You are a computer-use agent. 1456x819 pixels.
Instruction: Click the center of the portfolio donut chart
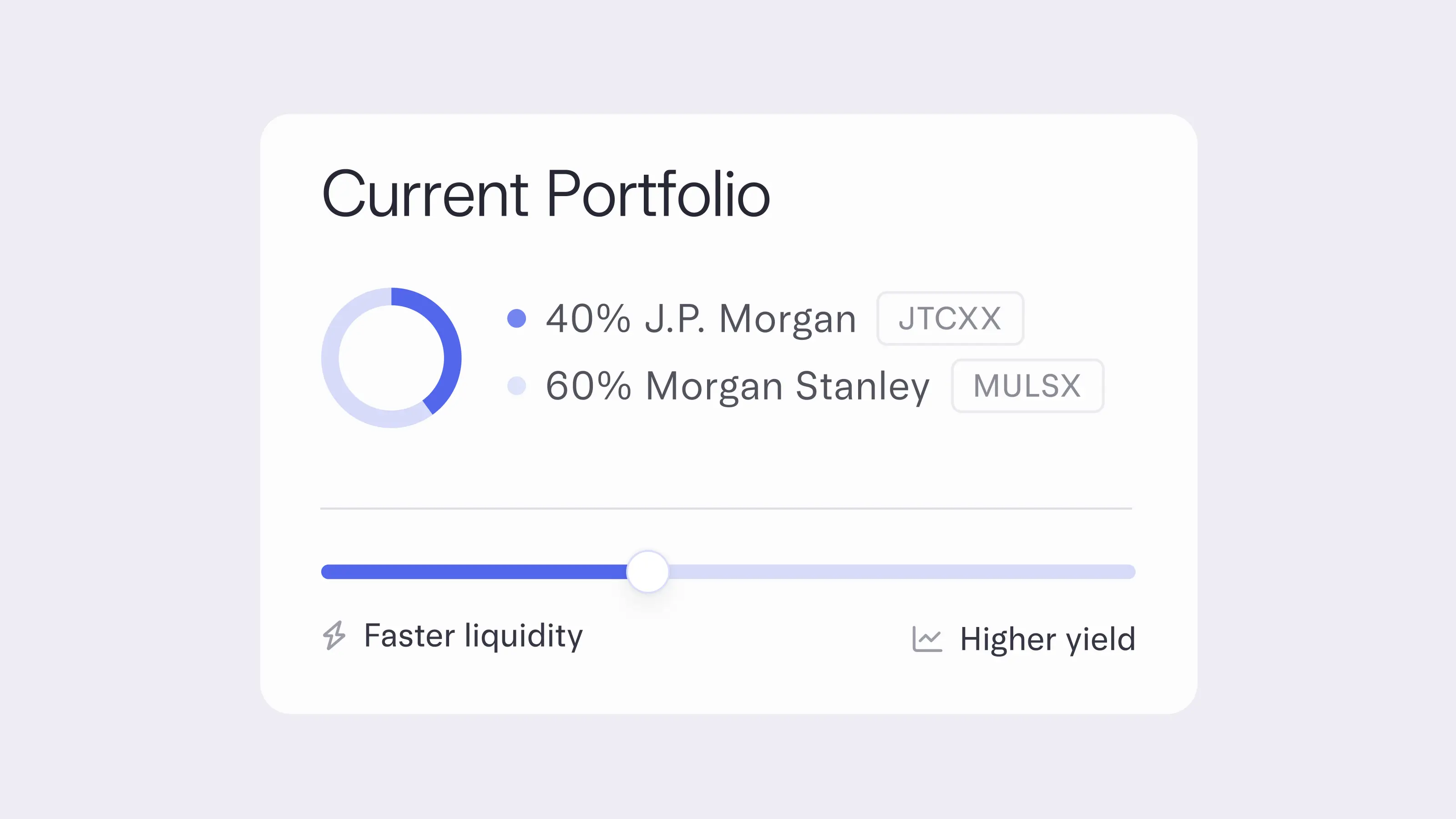(392, 356)
